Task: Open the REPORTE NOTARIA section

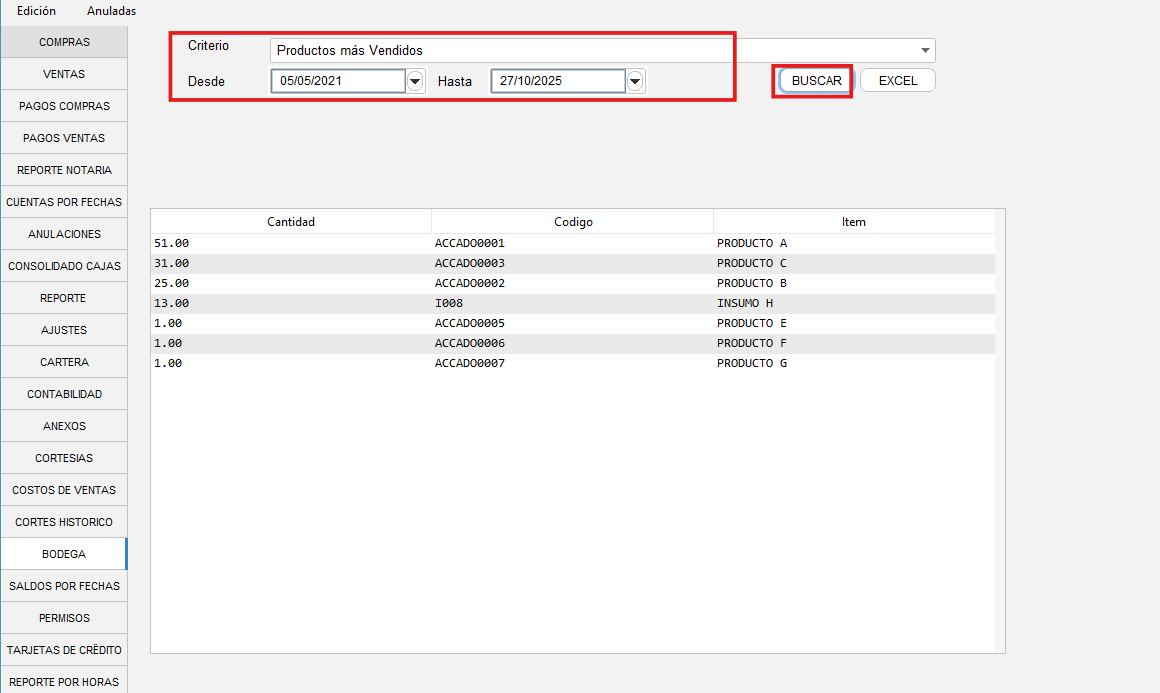Action: (64, 170)
